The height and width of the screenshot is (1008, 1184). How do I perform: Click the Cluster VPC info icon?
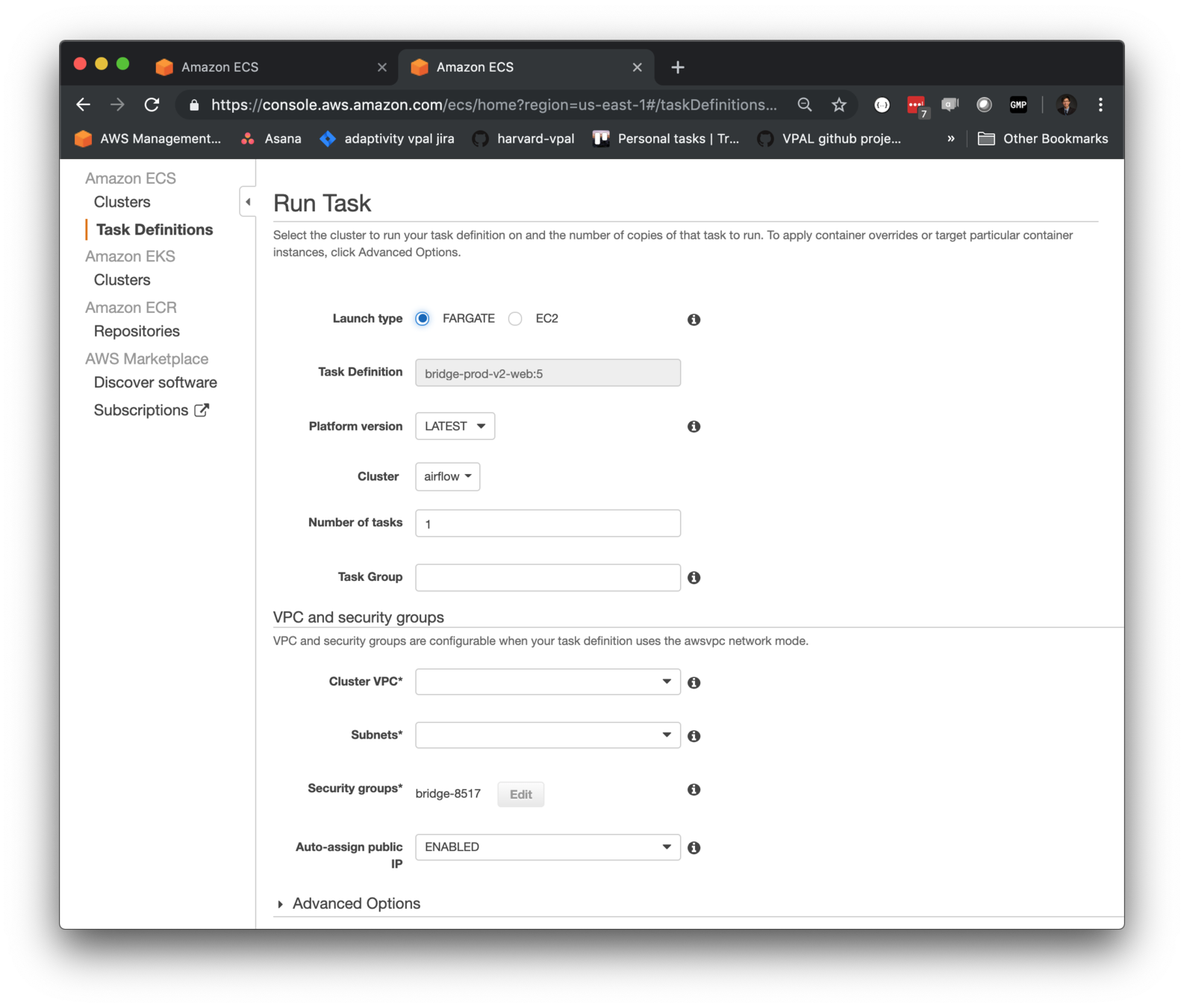pyautogui.click(x=694, y=682)
